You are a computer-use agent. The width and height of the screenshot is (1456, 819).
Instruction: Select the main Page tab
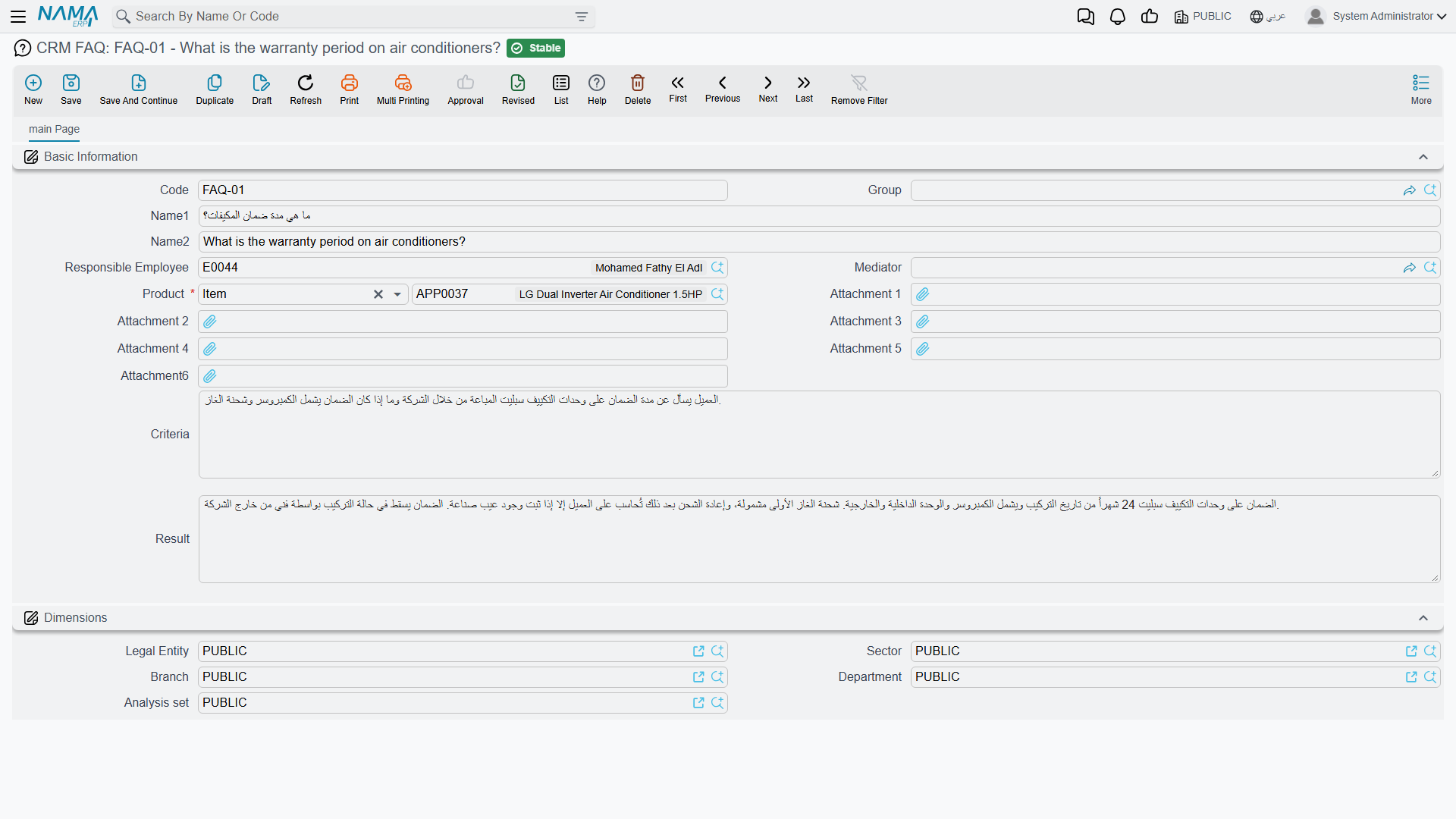[x=54, y=129]
